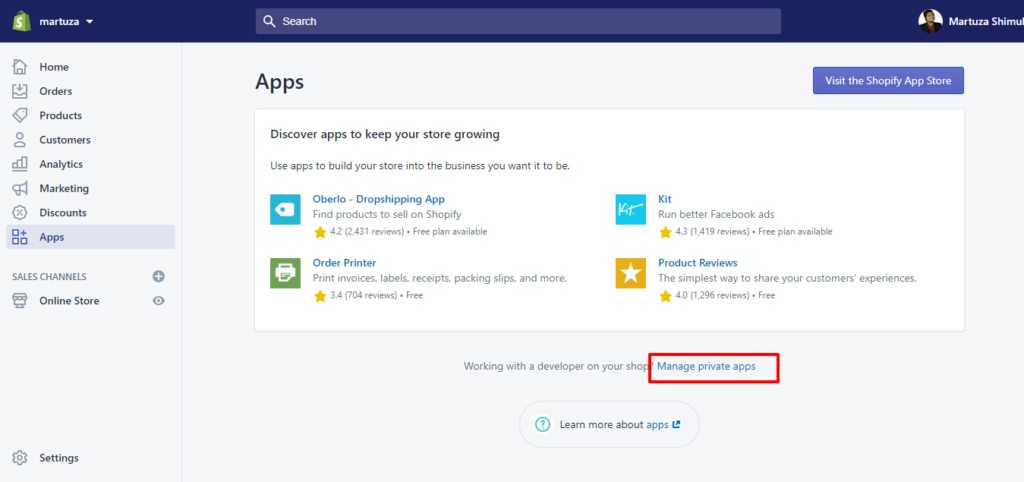Click the Product Reviews star icon

(630, 273)
